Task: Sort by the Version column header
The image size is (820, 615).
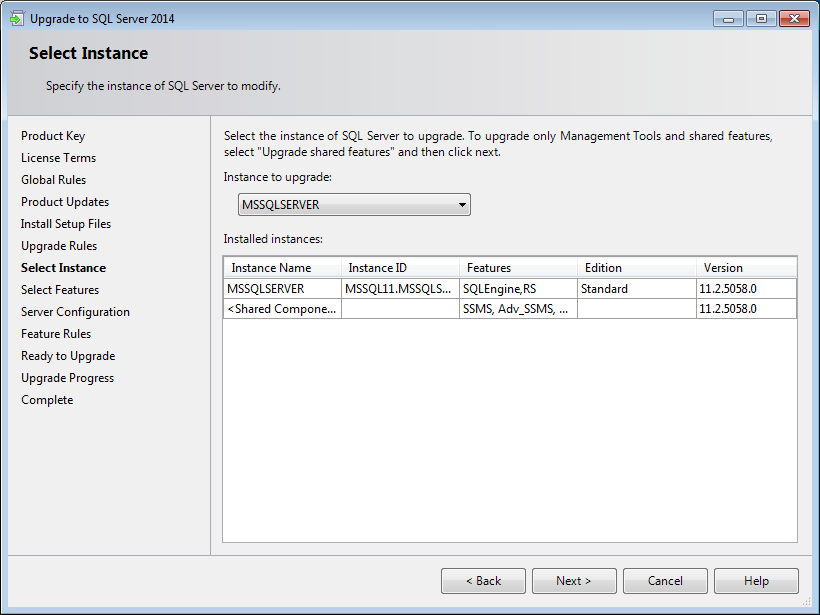Action: (746, 268)
